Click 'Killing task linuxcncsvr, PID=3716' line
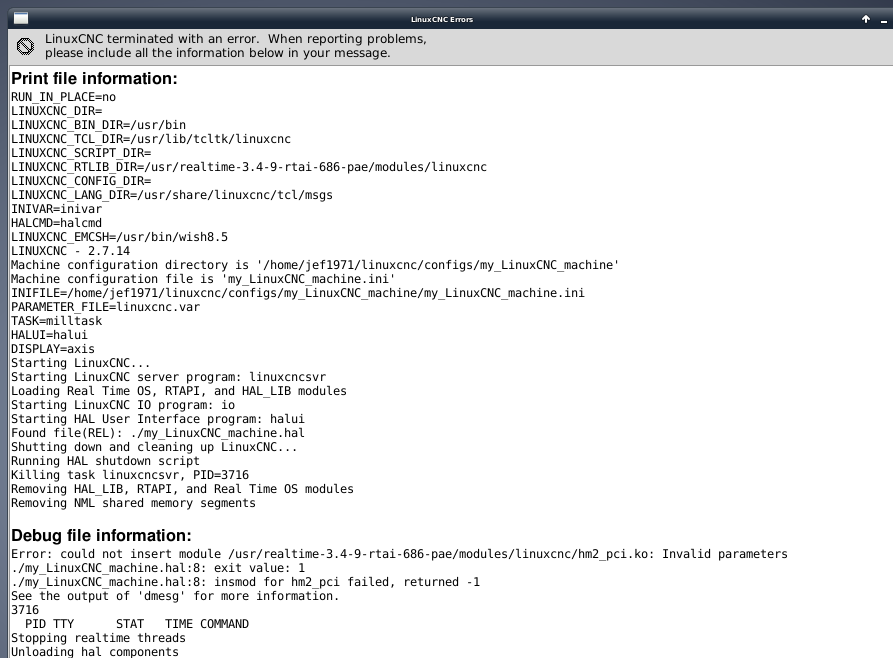Viewport: 893px width, 658px height. coord(130,475)
